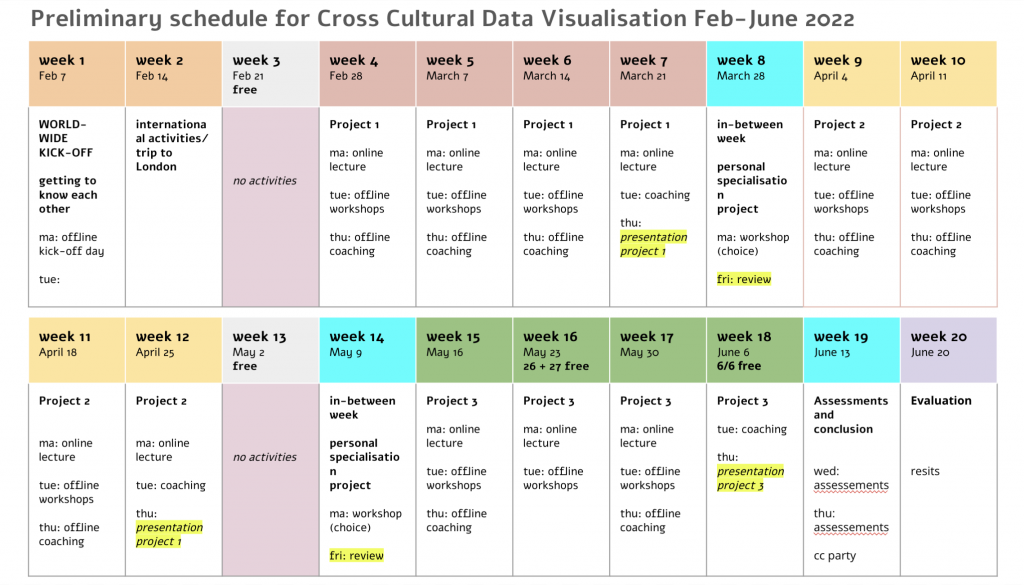
Task: Click the week 14 May 9 header cell
Action: tap(368, 350)
